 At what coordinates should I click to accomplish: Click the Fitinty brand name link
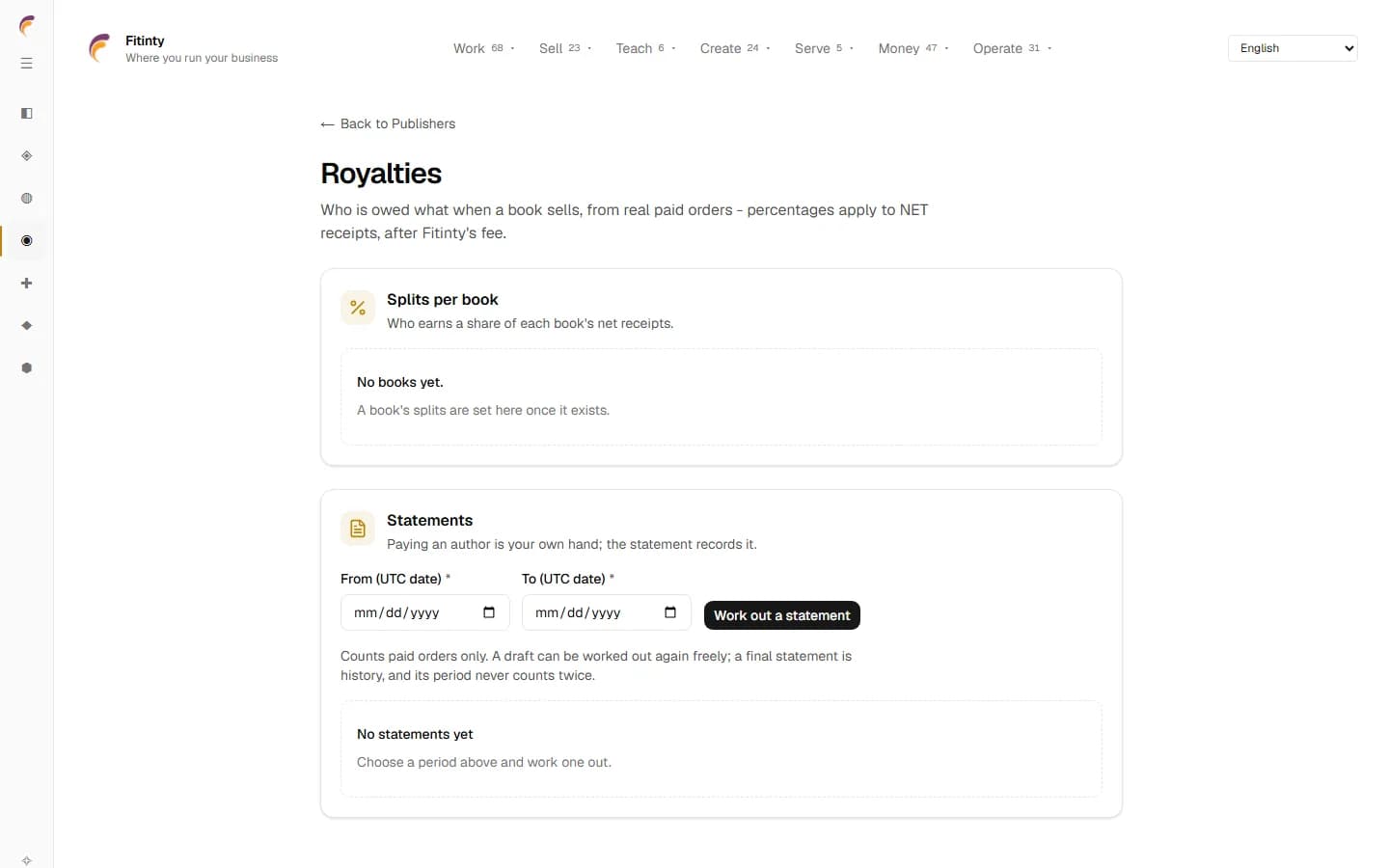(x=145, y=41)
